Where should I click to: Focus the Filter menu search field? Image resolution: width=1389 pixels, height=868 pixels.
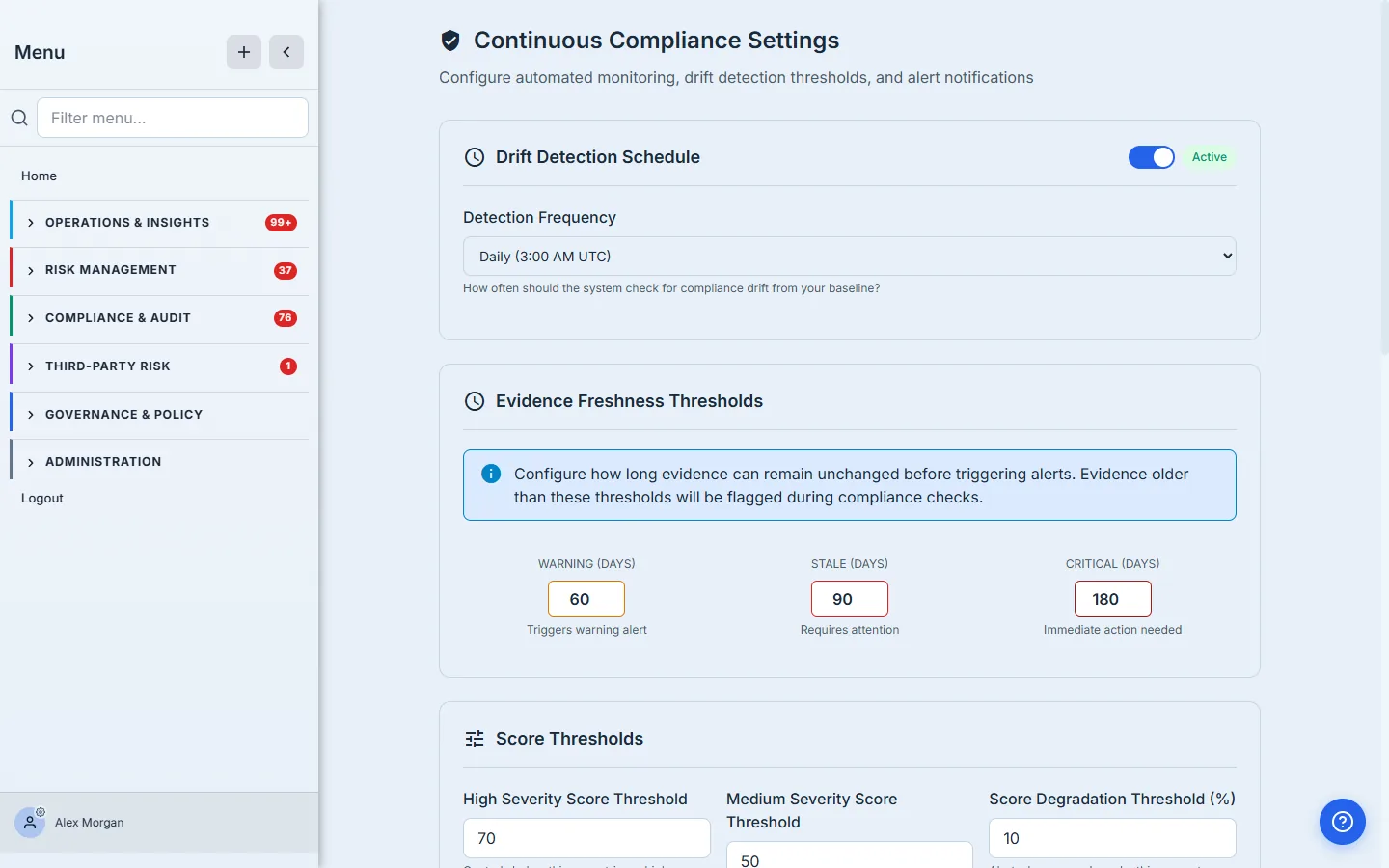click(x=173, y=118)
